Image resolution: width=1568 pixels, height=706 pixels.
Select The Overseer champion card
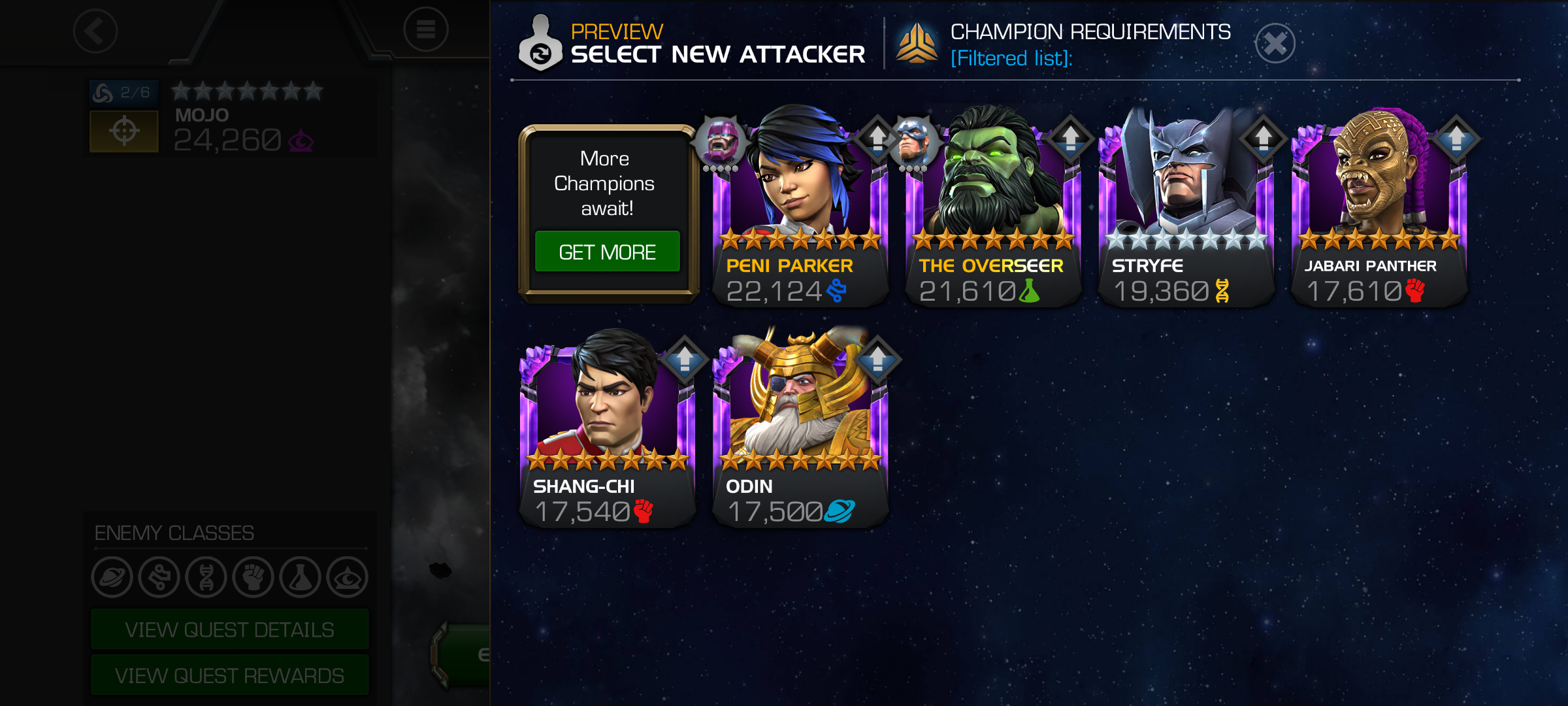click(x=992, y=208)
